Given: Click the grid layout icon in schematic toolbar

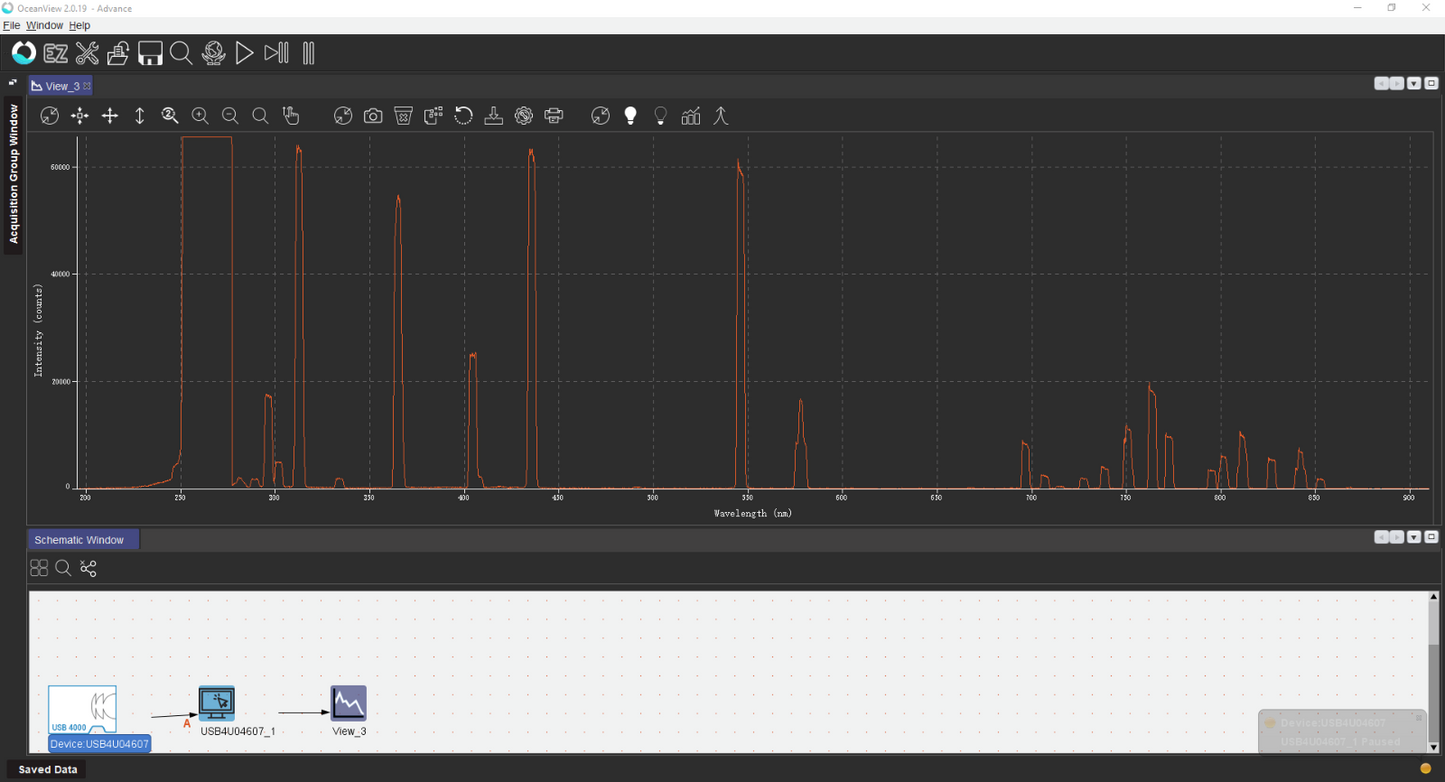Looking at the screenshot, I should 39,568.
